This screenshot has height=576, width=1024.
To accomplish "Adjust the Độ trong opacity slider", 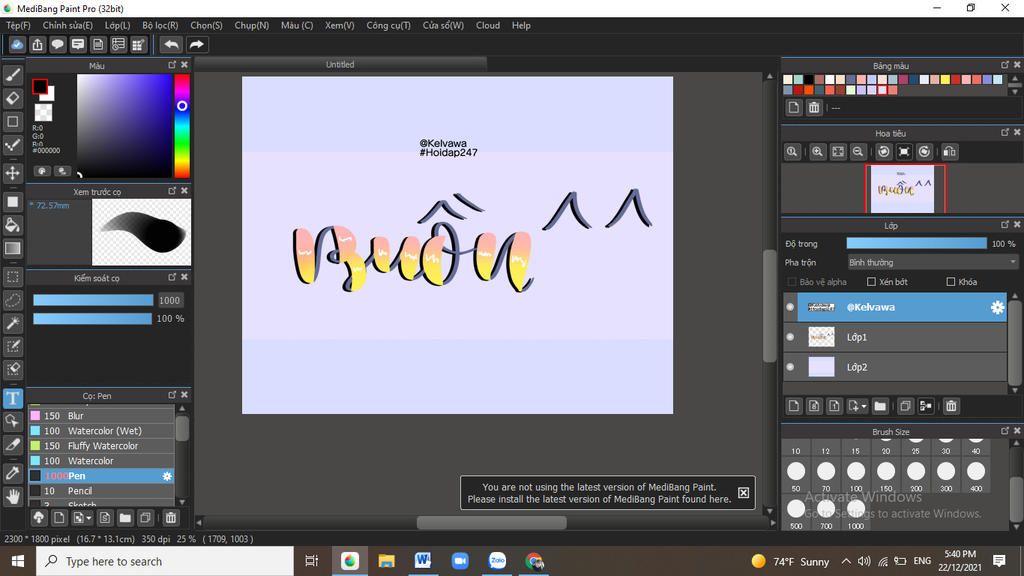I will 916,244.
